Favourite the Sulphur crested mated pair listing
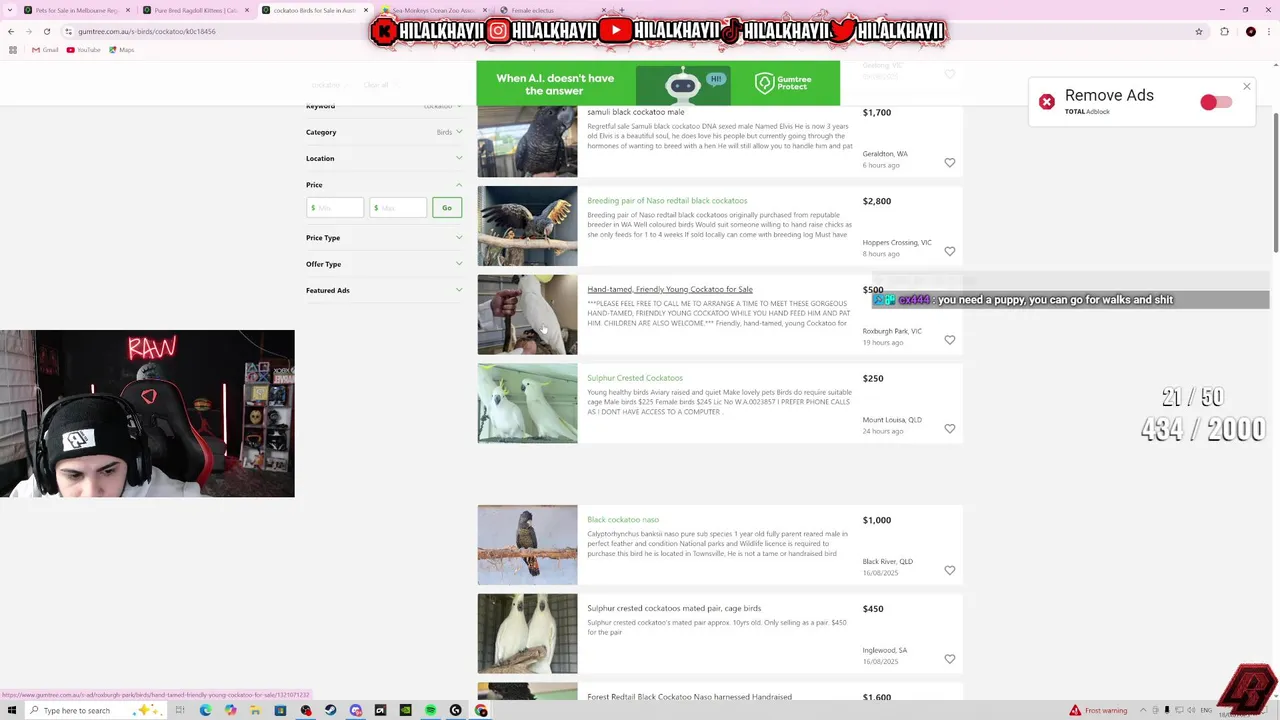Image resolution: width=1280 pixels, height=720 pixels. coord(950,659)
